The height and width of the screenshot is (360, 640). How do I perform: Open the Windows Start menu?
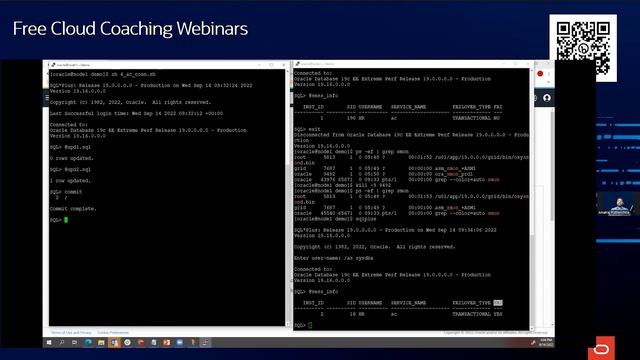point(49,343)
